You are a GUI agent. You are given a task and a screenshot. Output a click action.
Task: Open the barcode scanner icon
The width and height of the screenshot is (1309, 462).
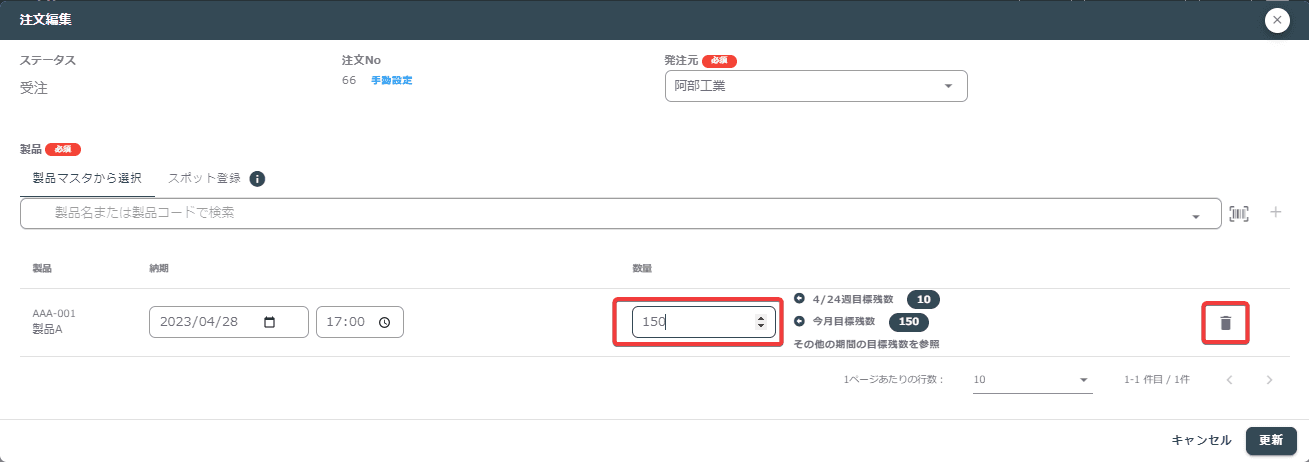[x=1239, y=213]
